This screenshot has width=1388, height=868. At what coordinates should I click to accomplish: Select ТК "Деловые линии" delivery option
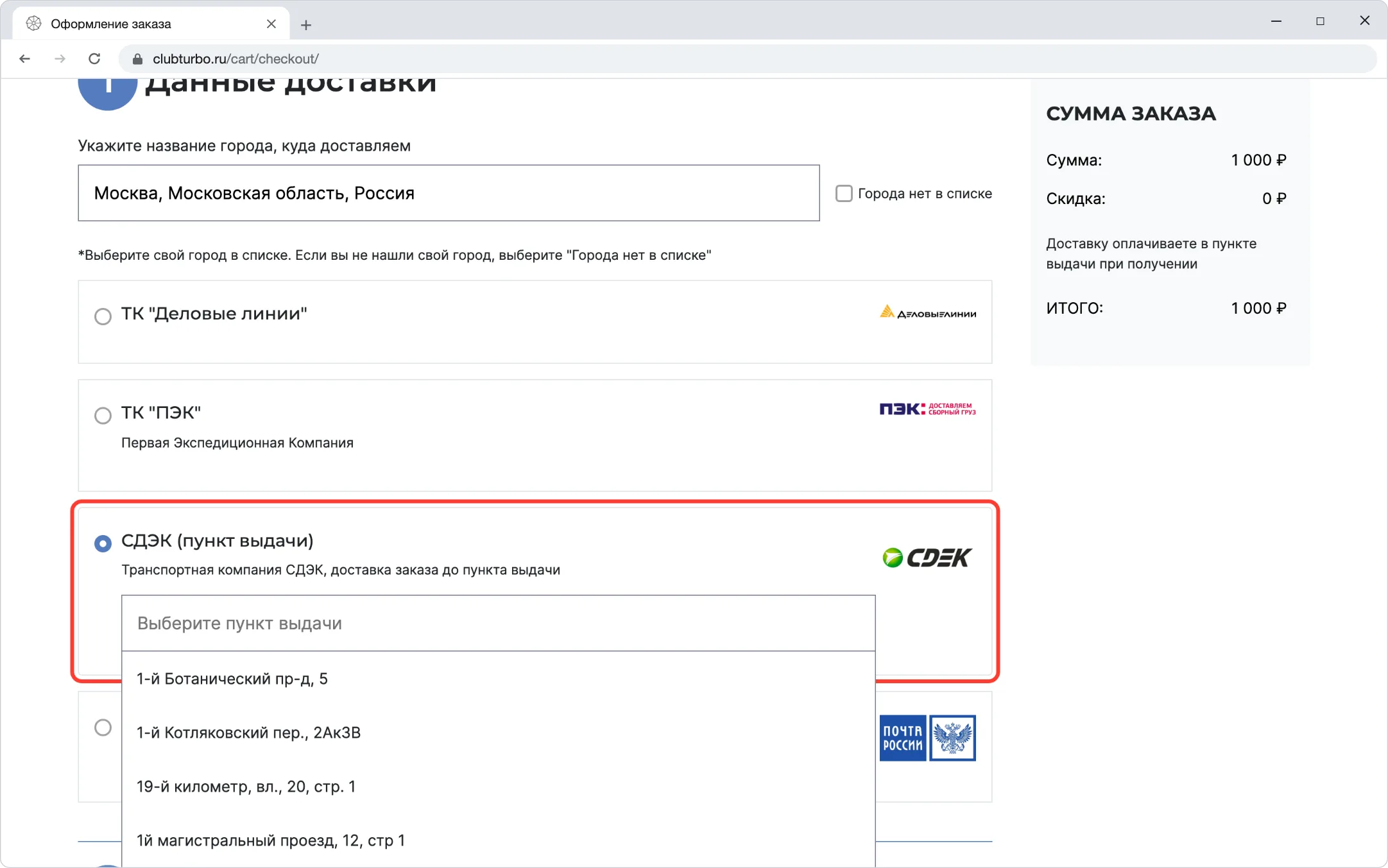[103, 316]
